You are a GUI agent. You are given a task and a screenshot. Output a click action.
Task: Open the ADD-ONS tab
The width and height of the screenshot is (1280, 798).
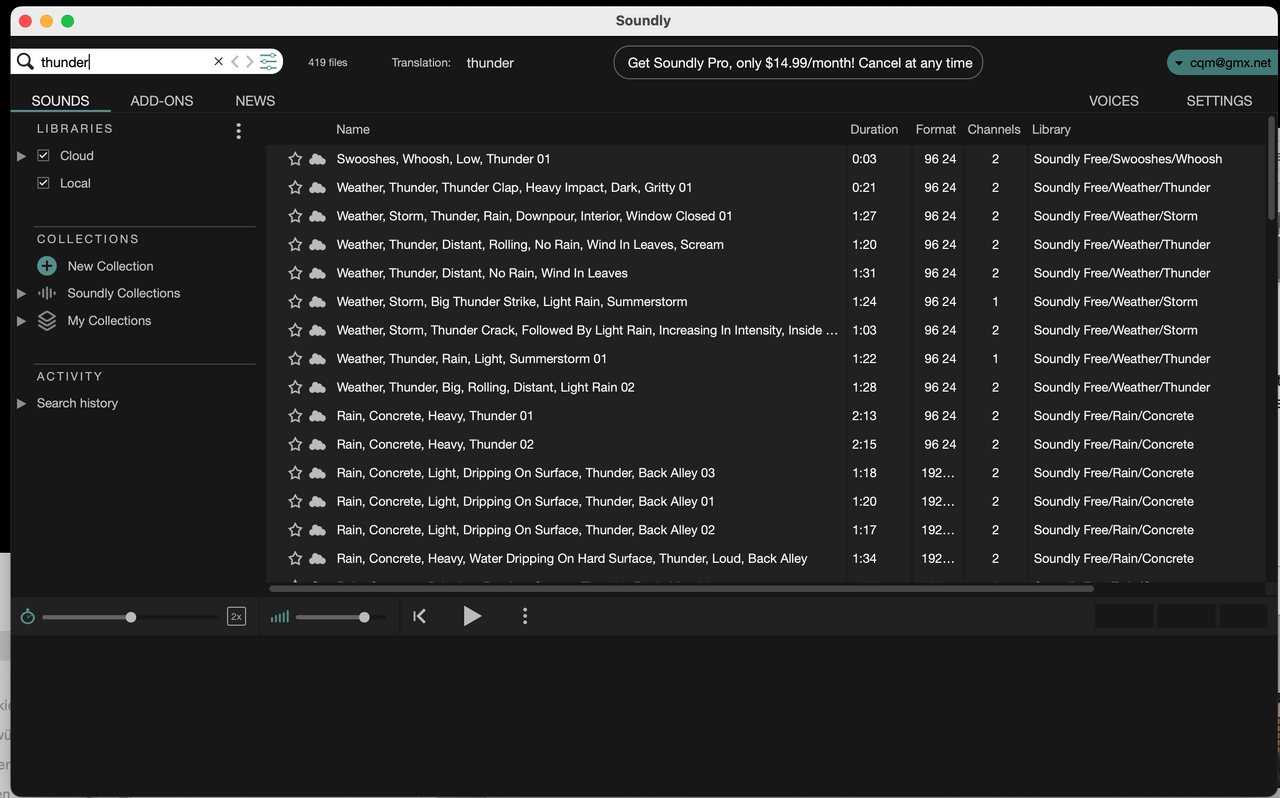(x=162, y=101)
